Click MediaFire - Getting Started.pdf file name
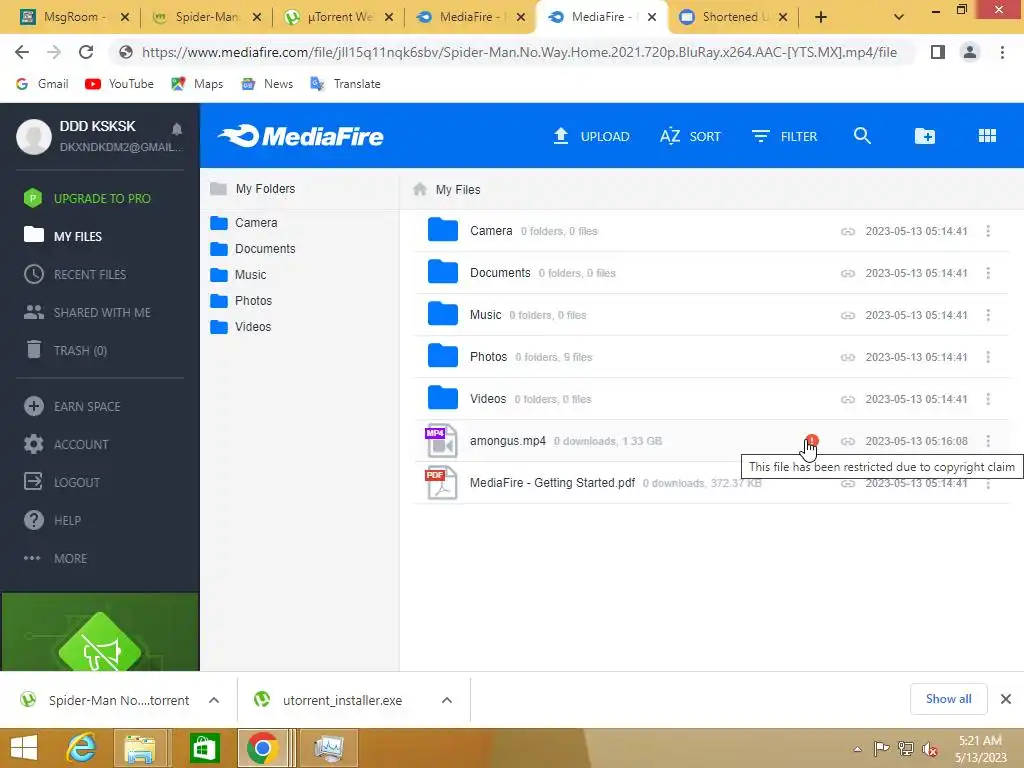Image resolution: width=1024 pixels, height=768 pixels. (x=552, y=483)
